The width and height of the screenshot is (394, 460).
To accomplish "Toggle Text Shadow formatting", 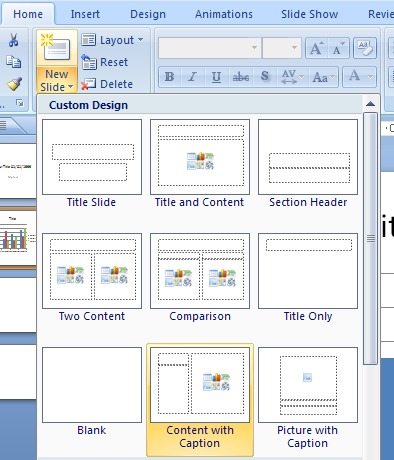I will (x=265, y=77).
